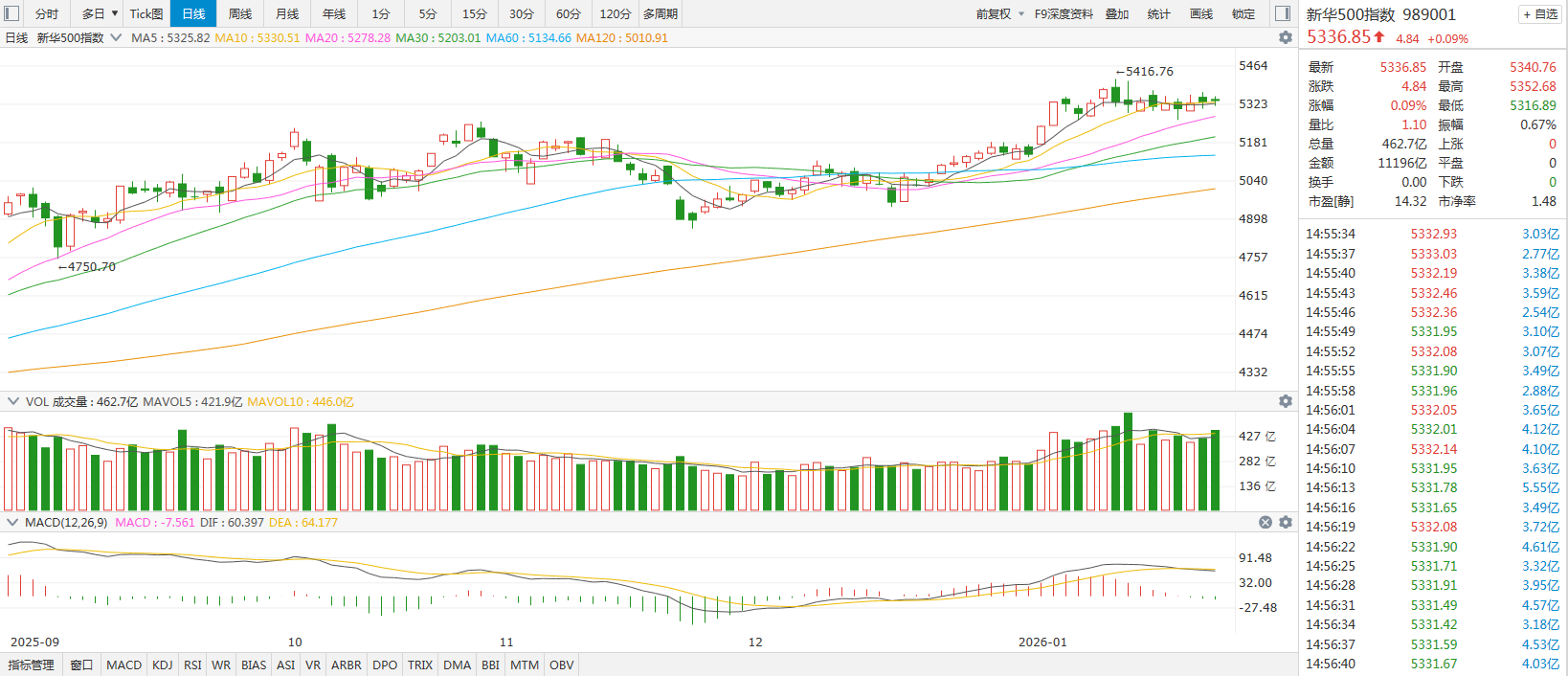The height and width of the screenshot is (676, 1568).
Task: Open the 统计 statistics tool
Action: 1158,13
